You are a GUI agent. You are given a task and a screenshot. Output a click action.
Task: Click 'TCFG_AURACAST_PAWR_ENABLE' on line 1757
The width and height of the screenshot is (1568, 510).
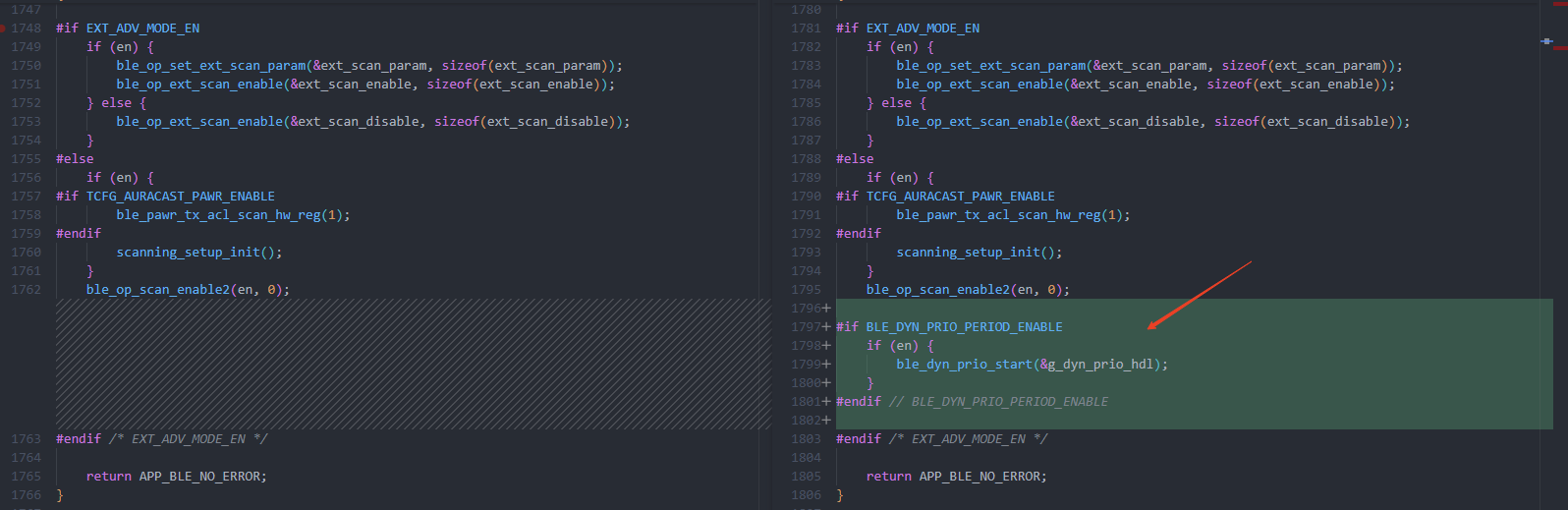pyautogui.click(x=181, y=197)
